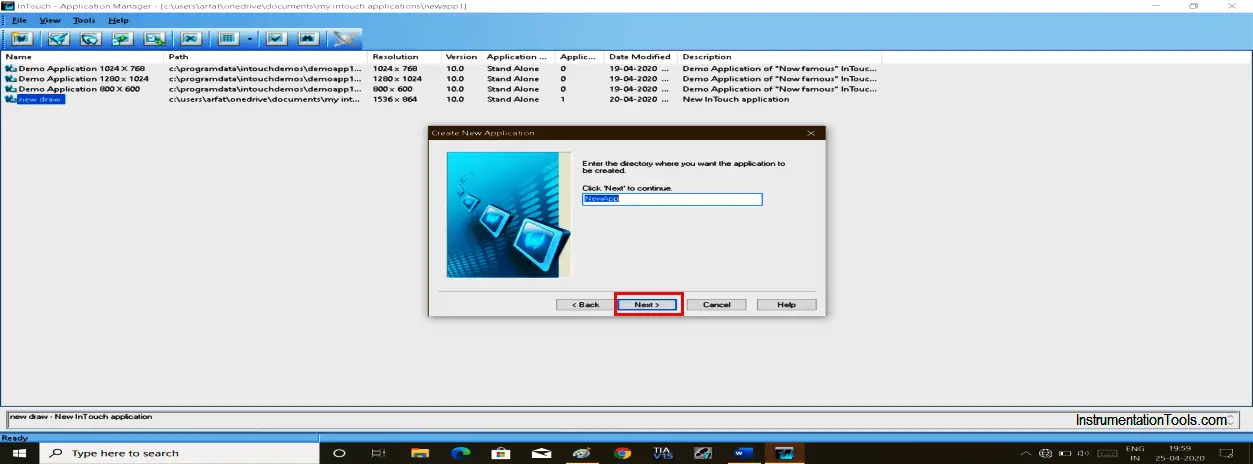The image size is (1253, 464).
Task: Sort list by Resolution column header
Action: (405, 57)
